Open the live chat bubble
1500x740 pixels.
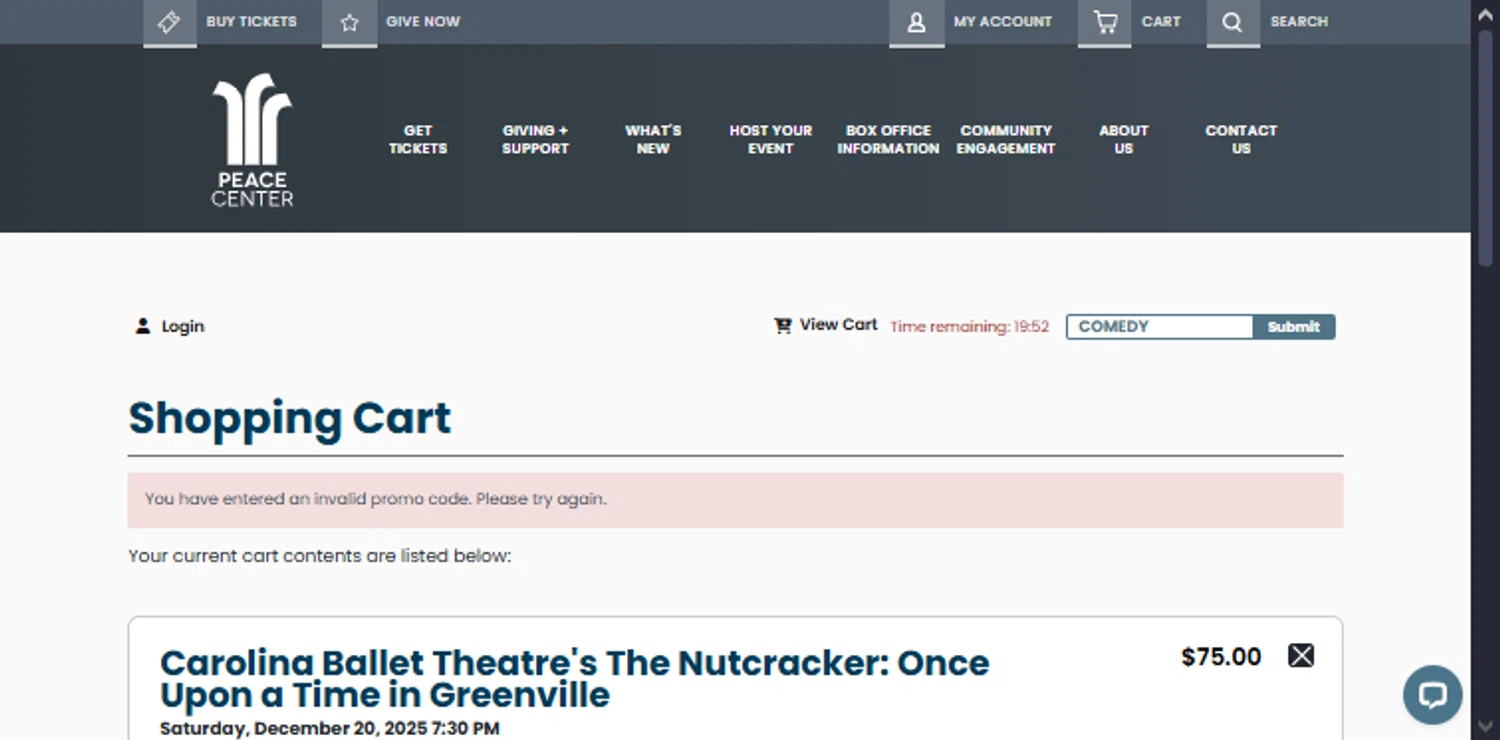[1432, 695]
